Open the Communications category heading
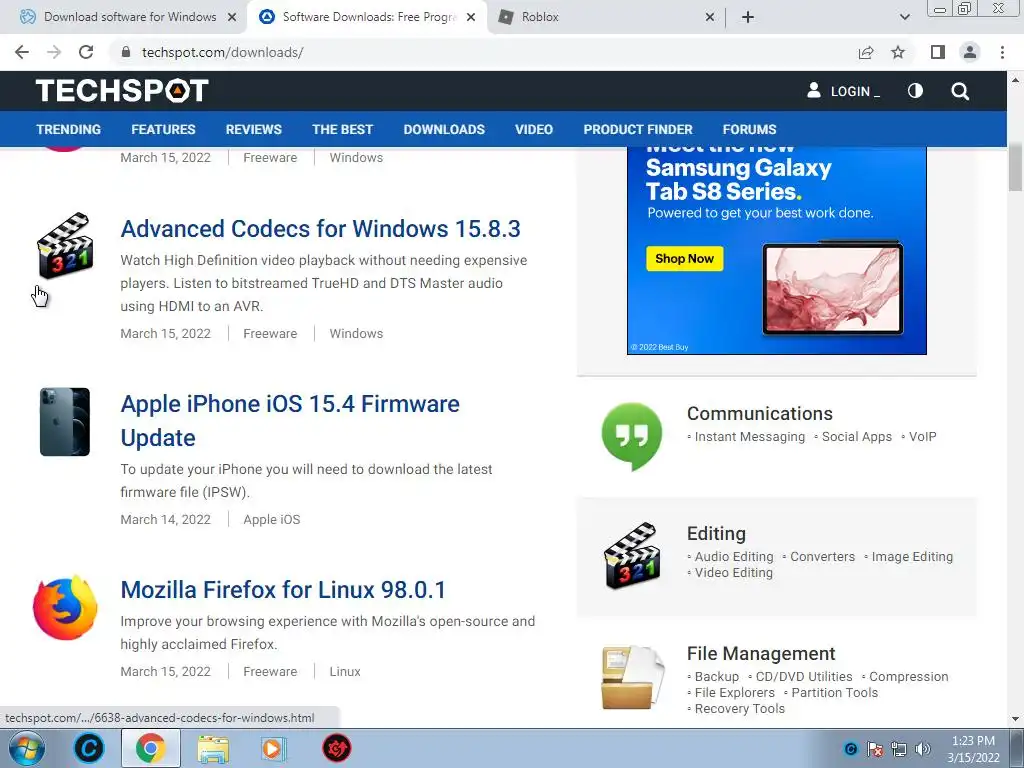This screenshot has width=1024, height=768. click(x=760, y=413)
